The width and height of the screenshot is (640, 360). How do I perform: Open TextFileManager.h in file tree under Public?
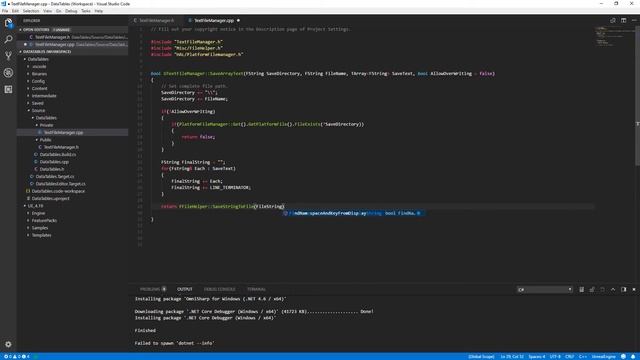61,147
